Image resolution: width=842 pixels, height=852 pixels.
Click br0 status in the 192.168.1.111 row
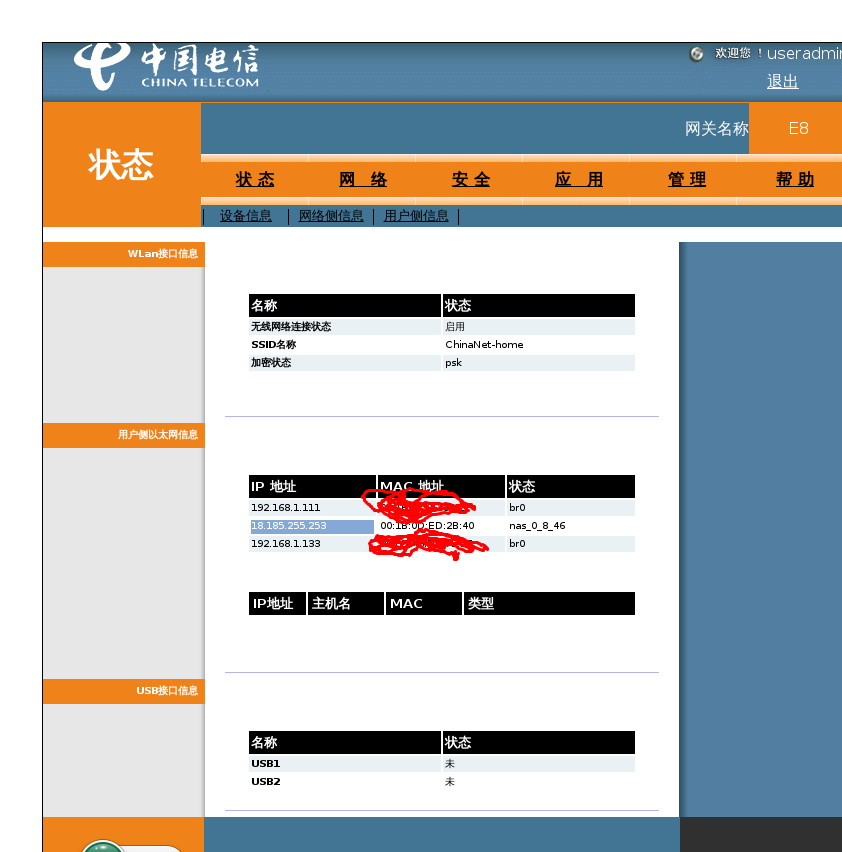pos(517,508)
